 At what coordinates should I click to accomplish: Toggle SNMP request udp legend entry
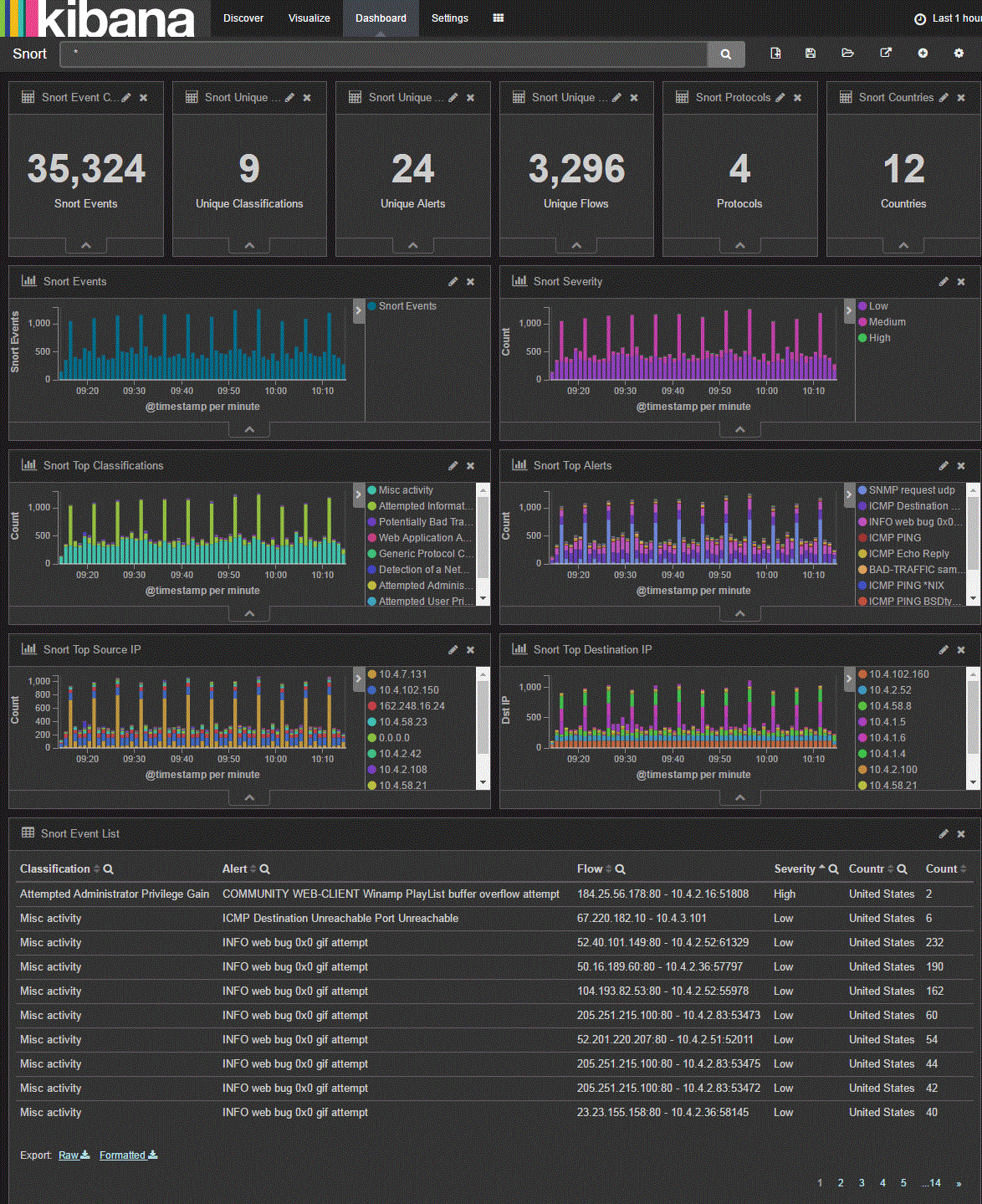coord(906,490)
